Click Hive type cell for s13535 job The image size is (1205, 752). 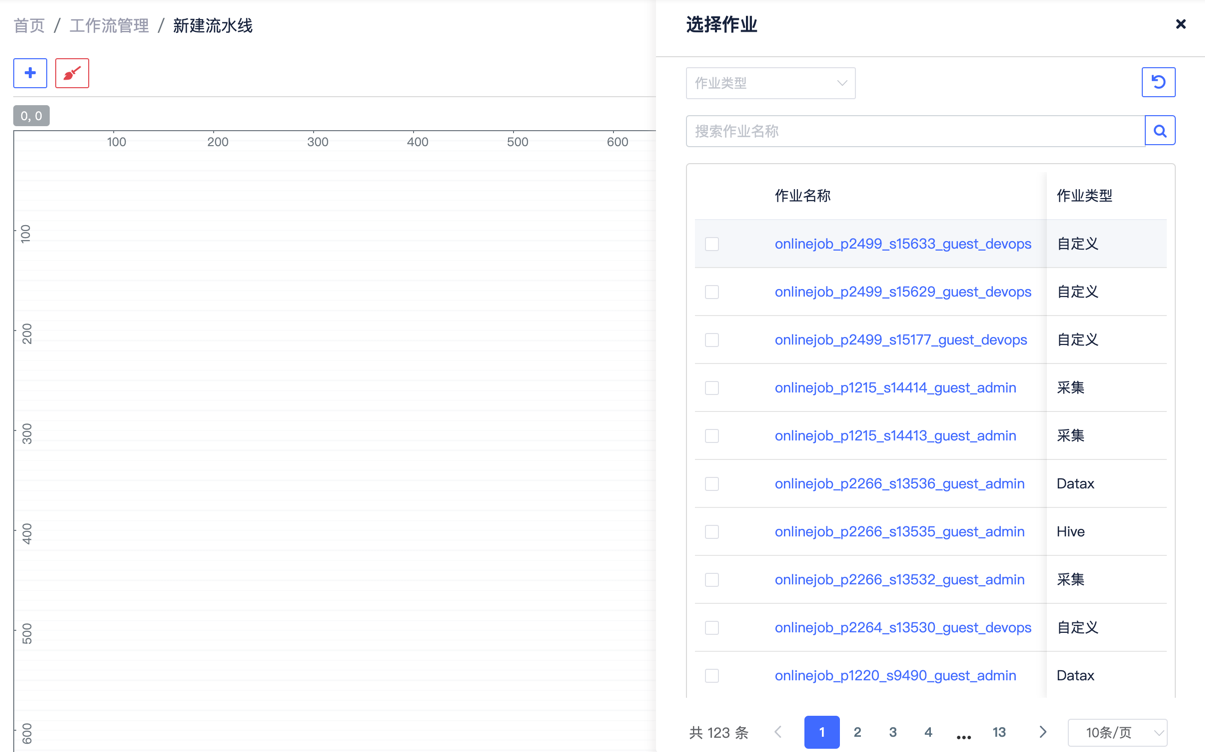pyautogui.click(x=1071, y=532)
